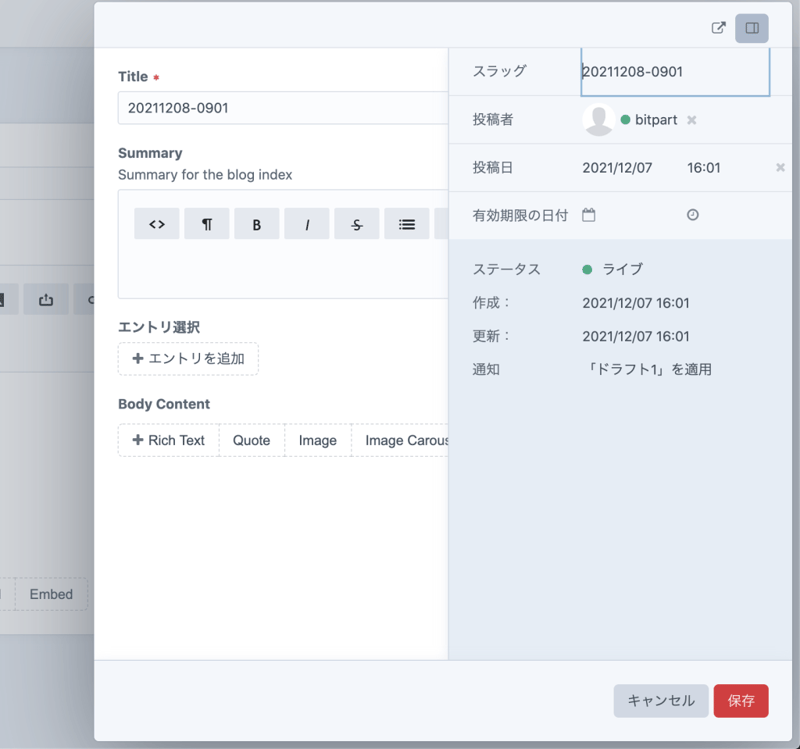800x749 pixels.
Task: Add a Rich Text block
Action: [169, 441]
